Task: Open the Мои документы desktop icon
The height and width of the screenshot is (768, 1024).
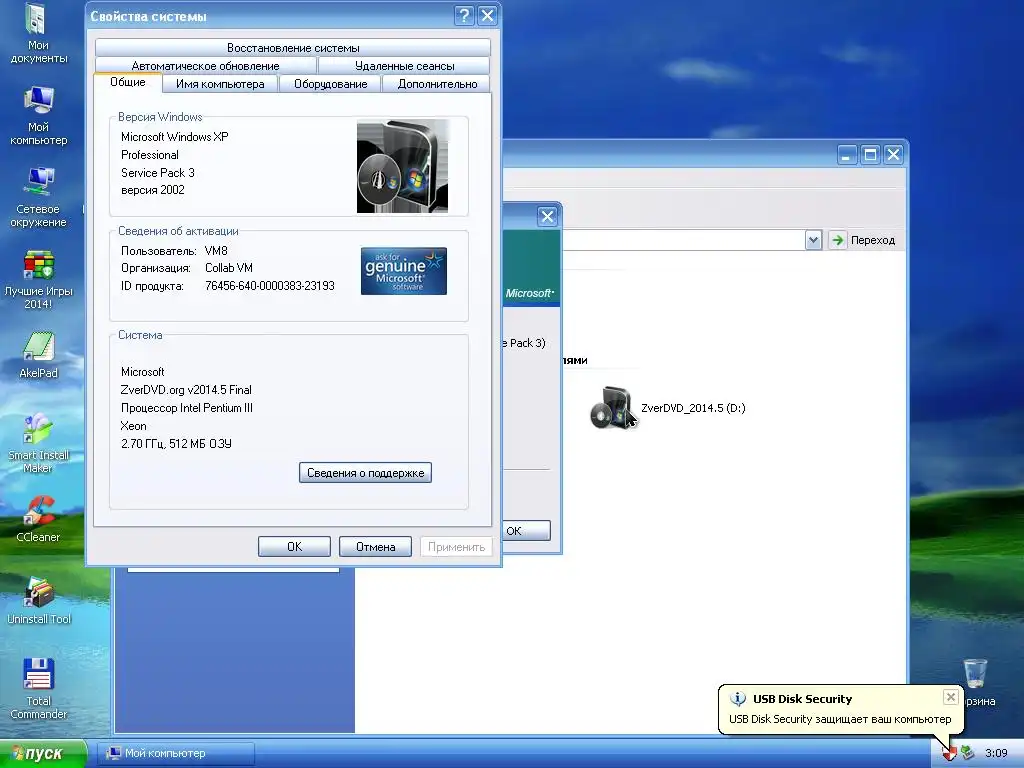Action: (38, 34)
